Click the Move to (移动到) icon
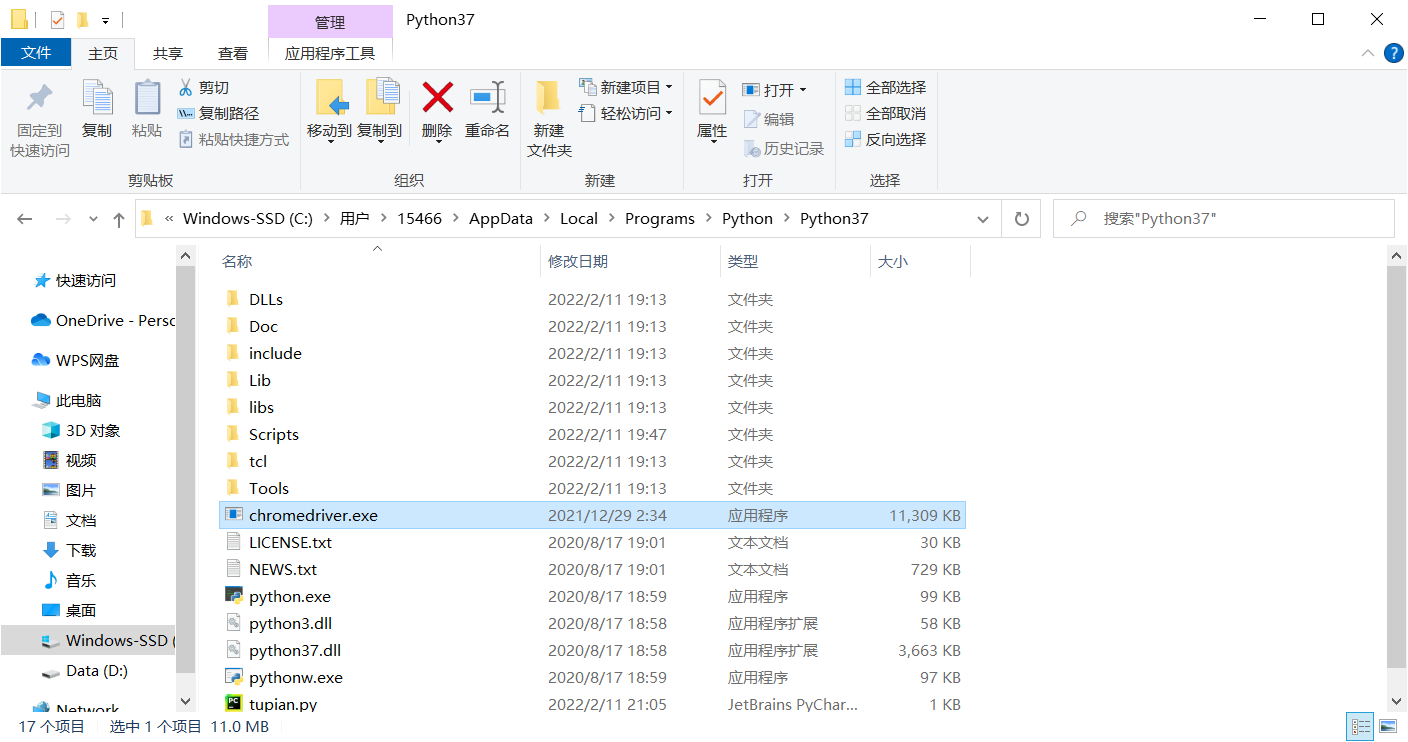This screenshot has height=742, width=1408. [x=330, y=98]
